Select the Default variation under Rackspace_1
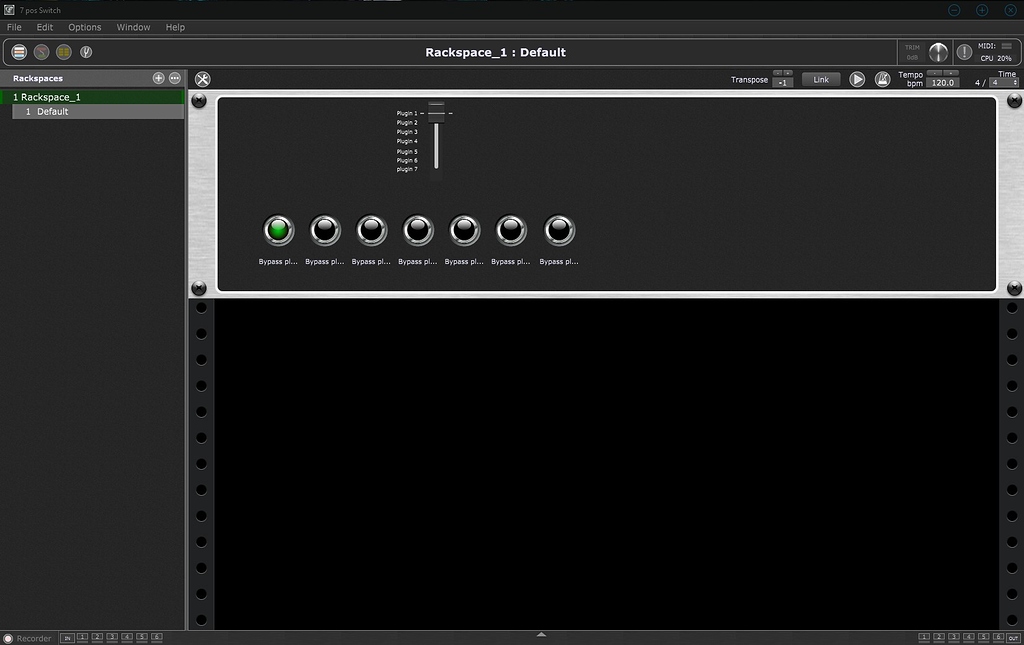1024x645 pixels. (x=95, y=111)
